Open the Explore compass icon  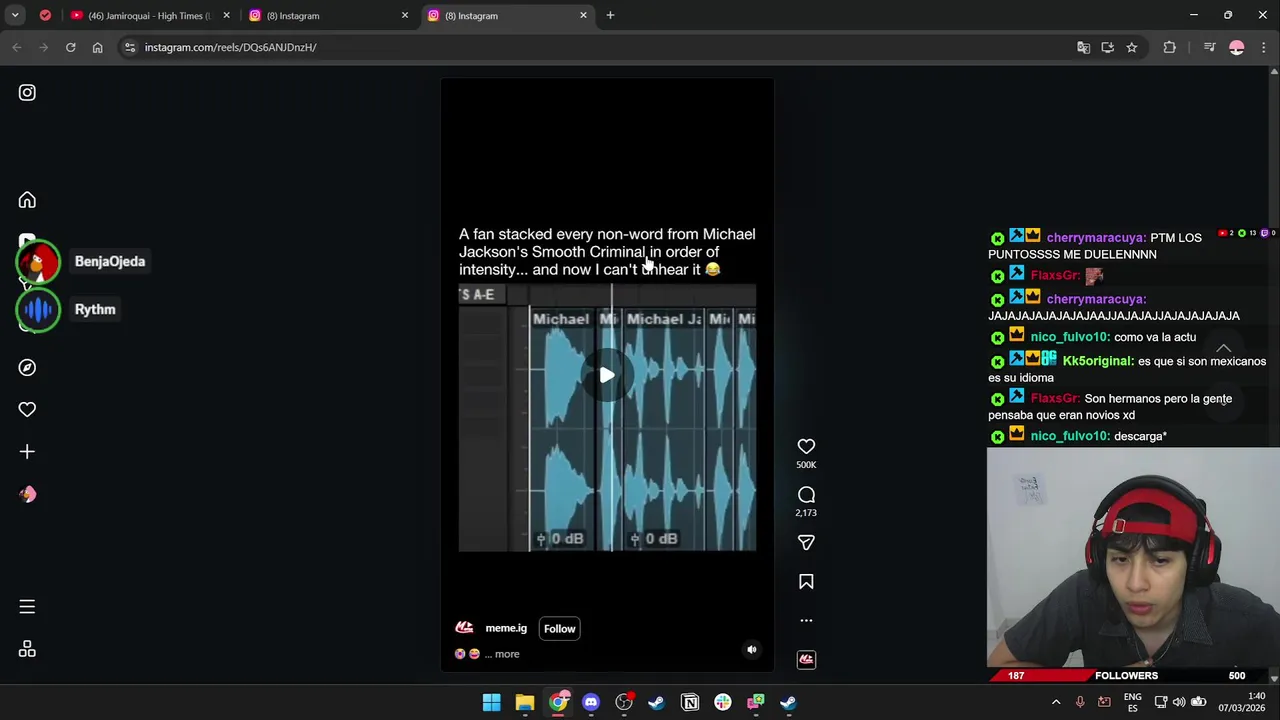pyautogui.click(x=27, y=368)
